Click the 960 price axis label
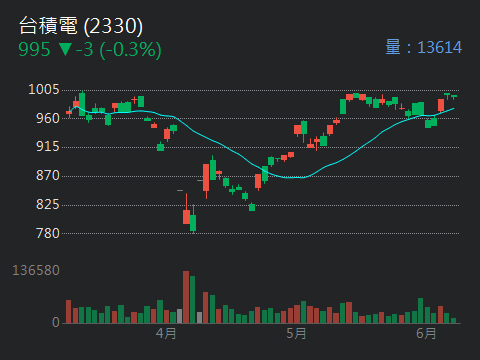 pyautogui.click(x=48, y=118)
